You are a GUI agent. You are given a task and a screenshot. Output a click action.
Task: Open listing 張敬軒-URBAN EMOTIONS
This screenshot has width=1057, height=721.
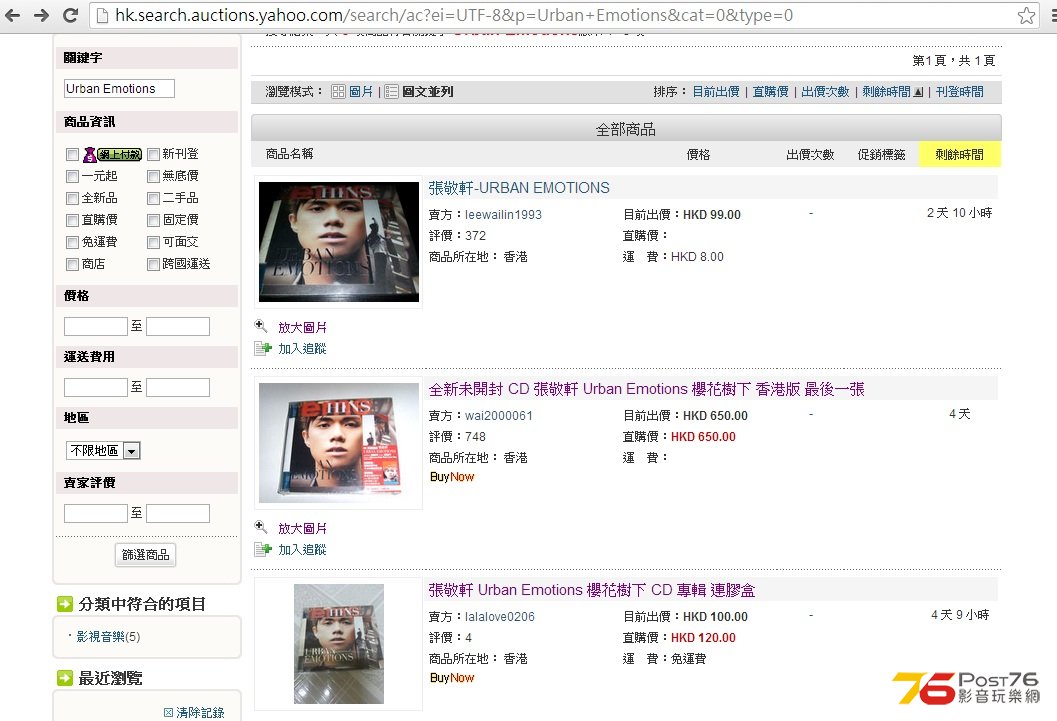(519, 188)
